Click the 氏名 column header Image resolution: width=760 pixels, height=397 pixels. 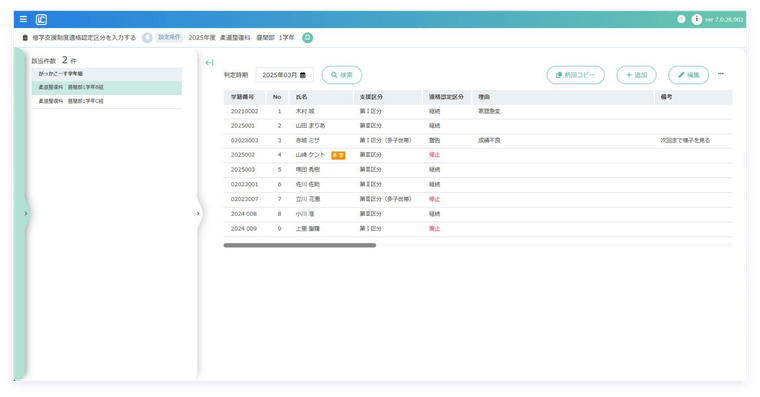point(321,97)
